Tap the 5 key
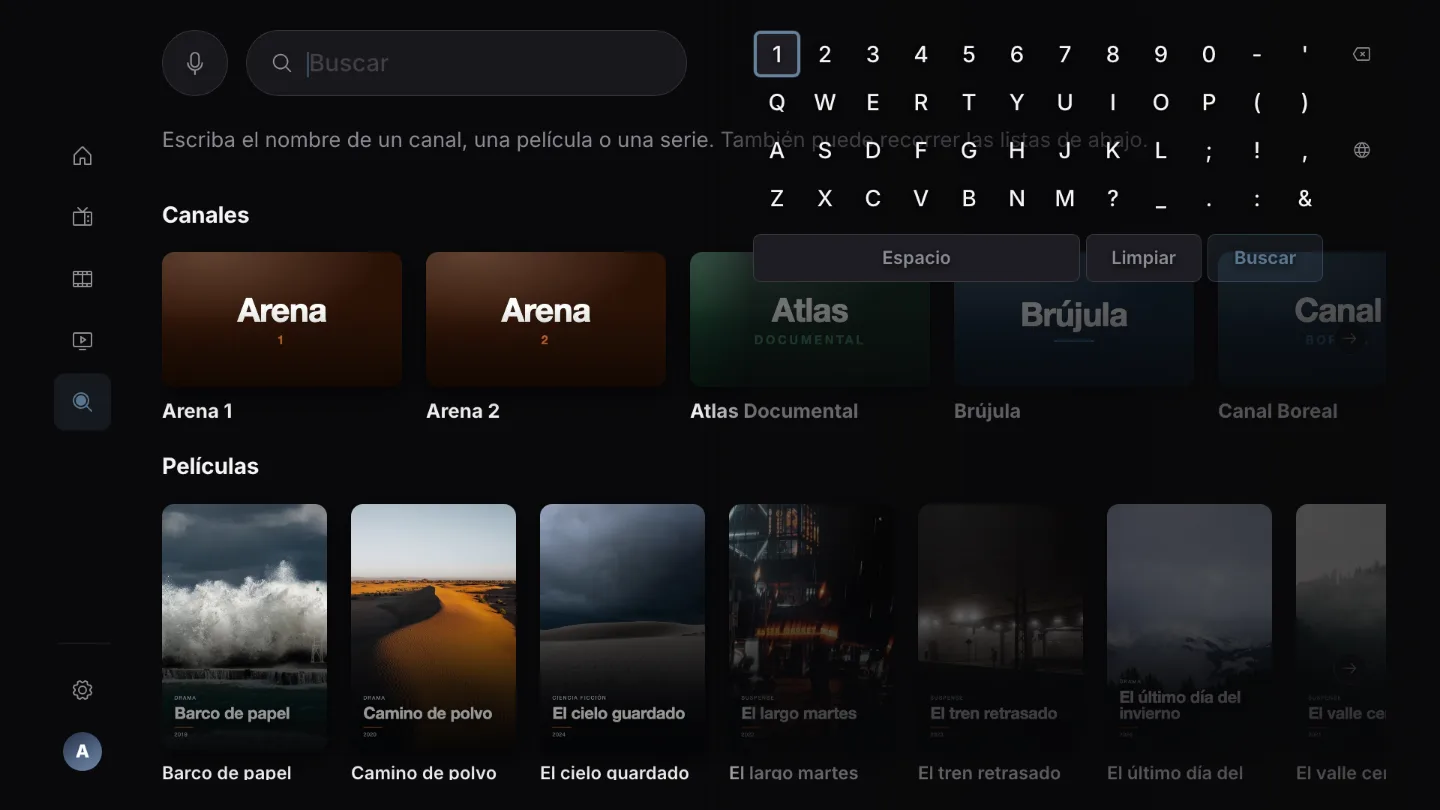This screenshot has width=1440, height=810. tap(969, 54)
